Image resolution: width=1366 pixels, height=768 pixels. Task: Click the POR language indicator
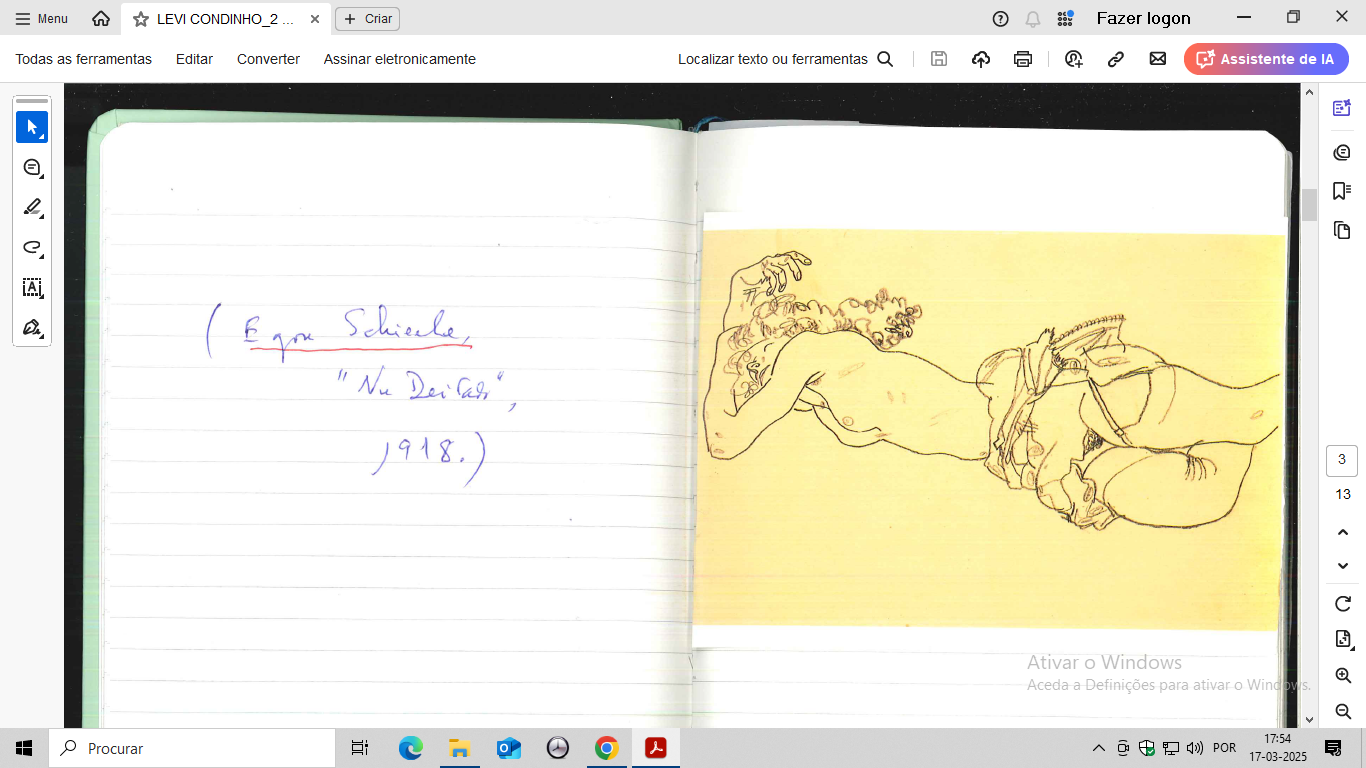[1224, 748]
